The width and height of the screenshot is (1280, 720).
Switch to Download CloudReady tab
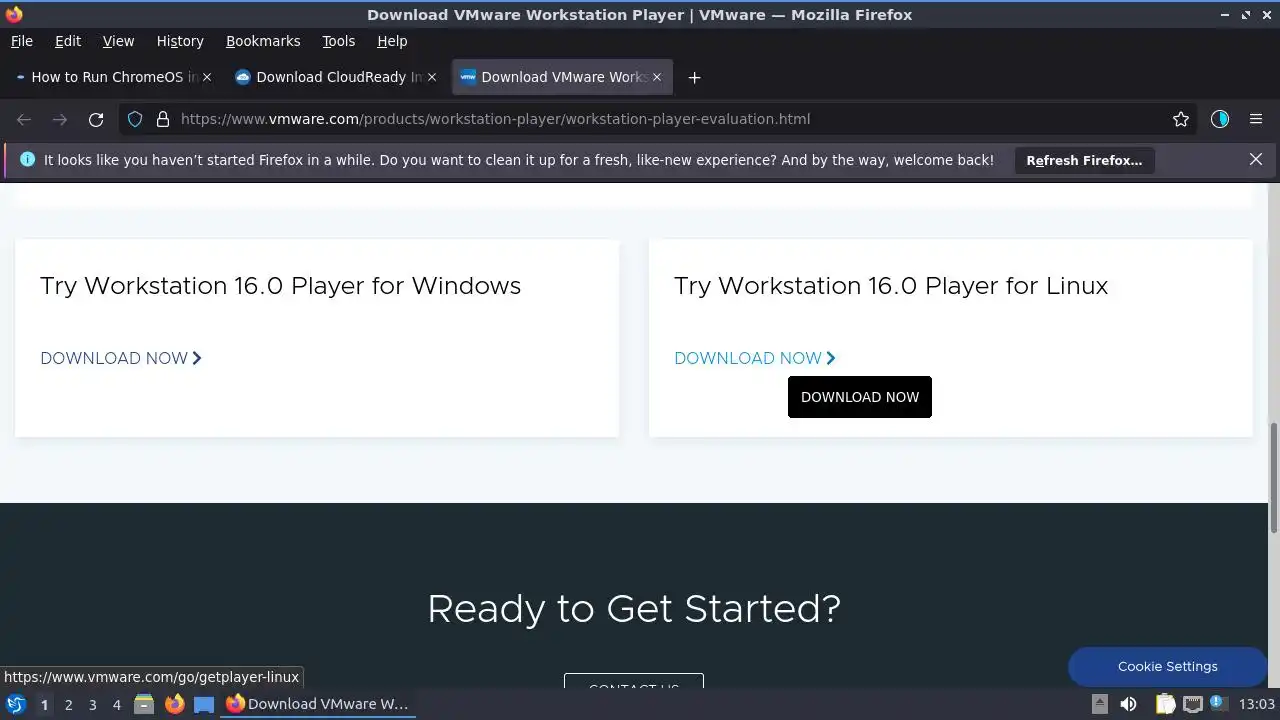tap(336, 77)
